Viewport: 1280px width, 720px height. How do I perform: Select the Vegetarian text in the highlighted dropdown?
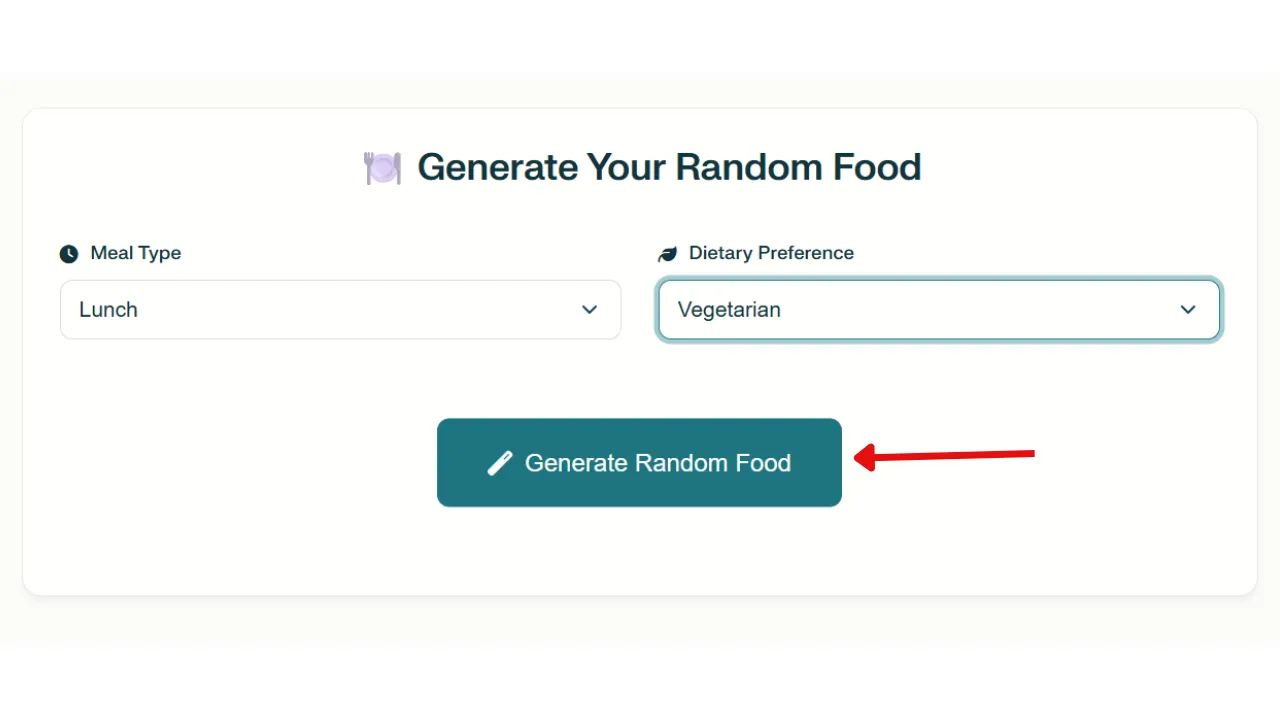point(729,310)
